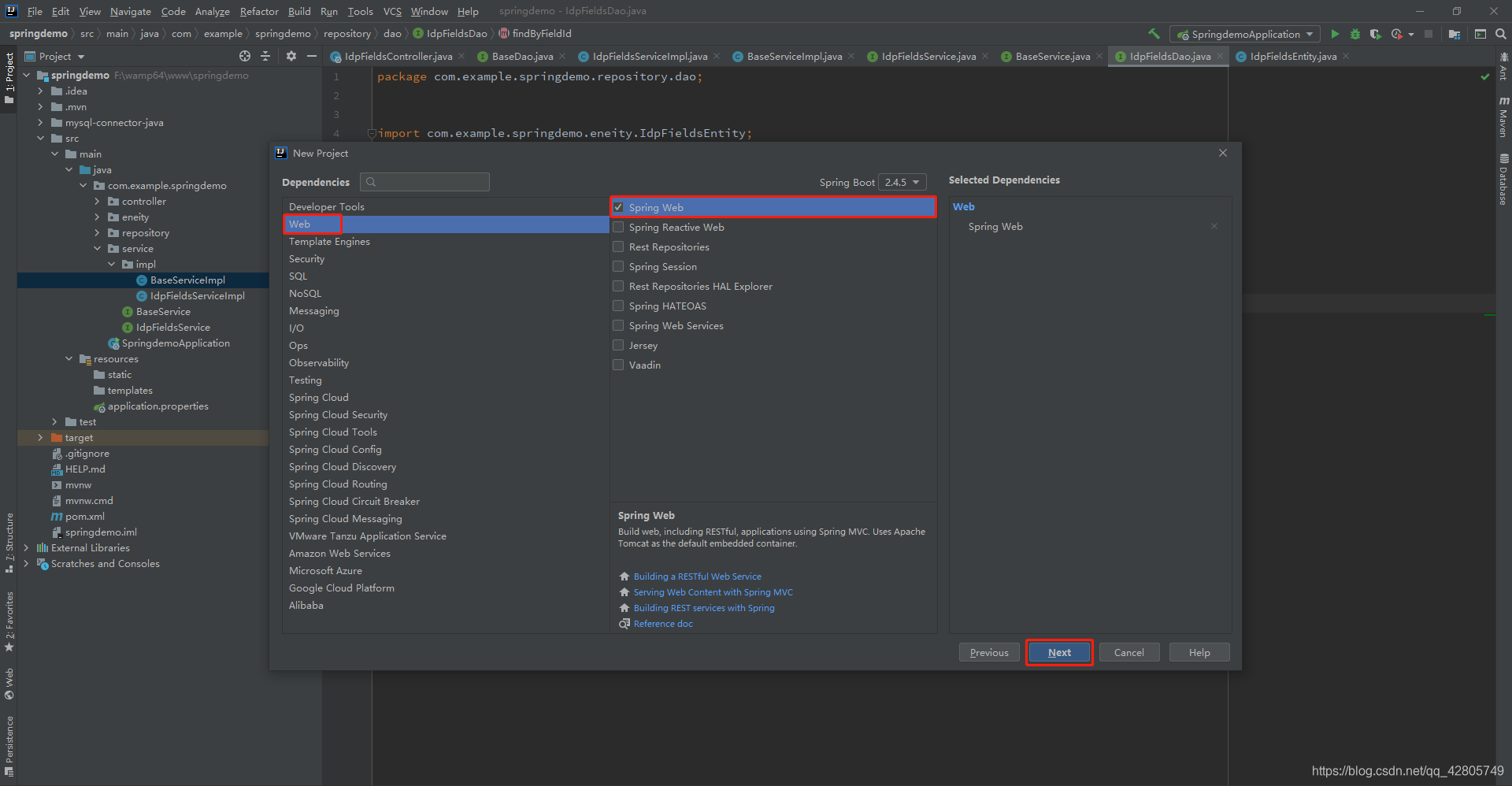
Task: Open the Reference doc link icon
Action: tap(624, 624)
